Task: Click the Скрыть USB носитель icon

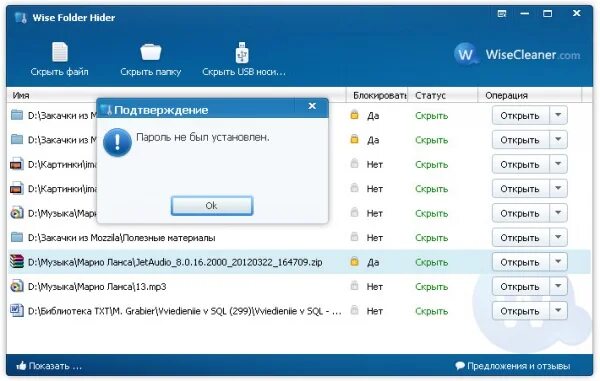Action: tap(242, 52)
